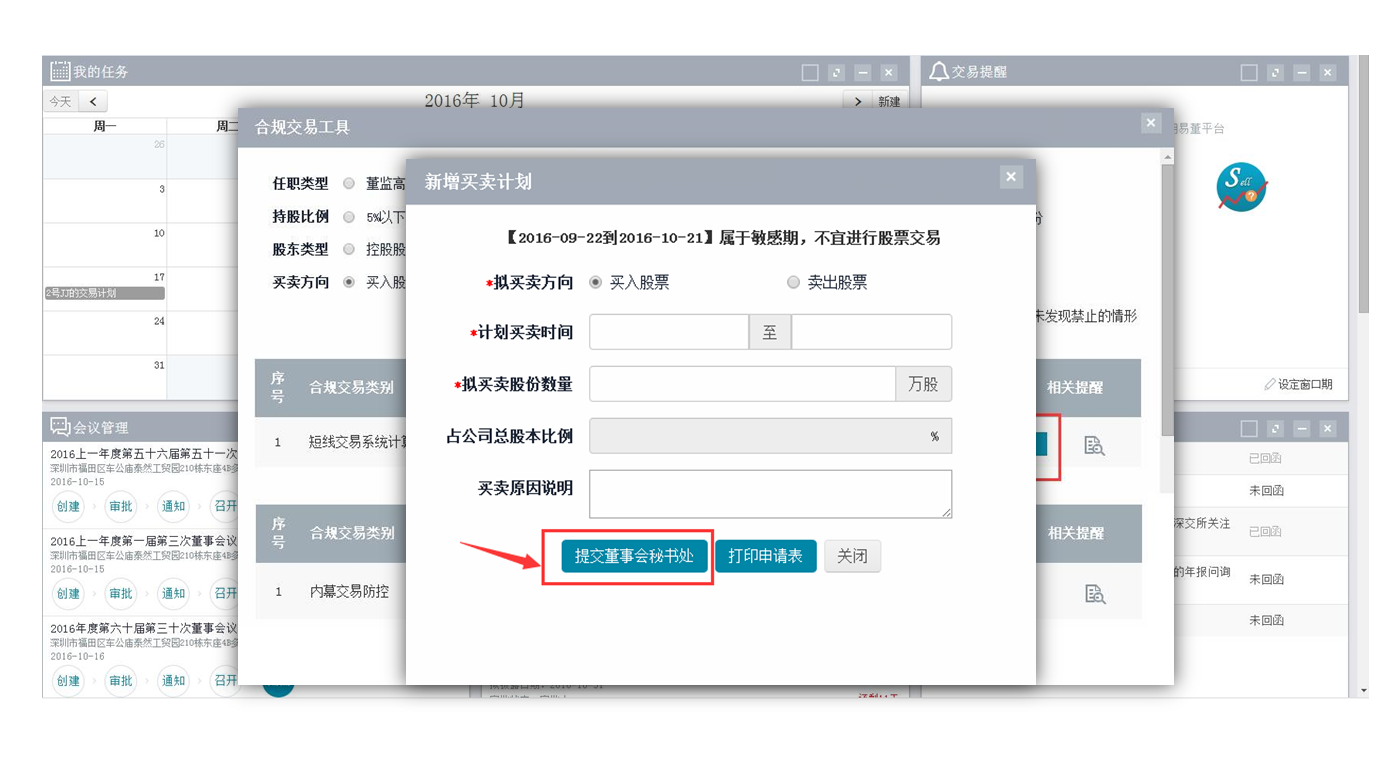This screenshot has height=767, width=1396.
Task: Click 审批 for 第六十届第三十次董事会议
Action: point(121,680)
